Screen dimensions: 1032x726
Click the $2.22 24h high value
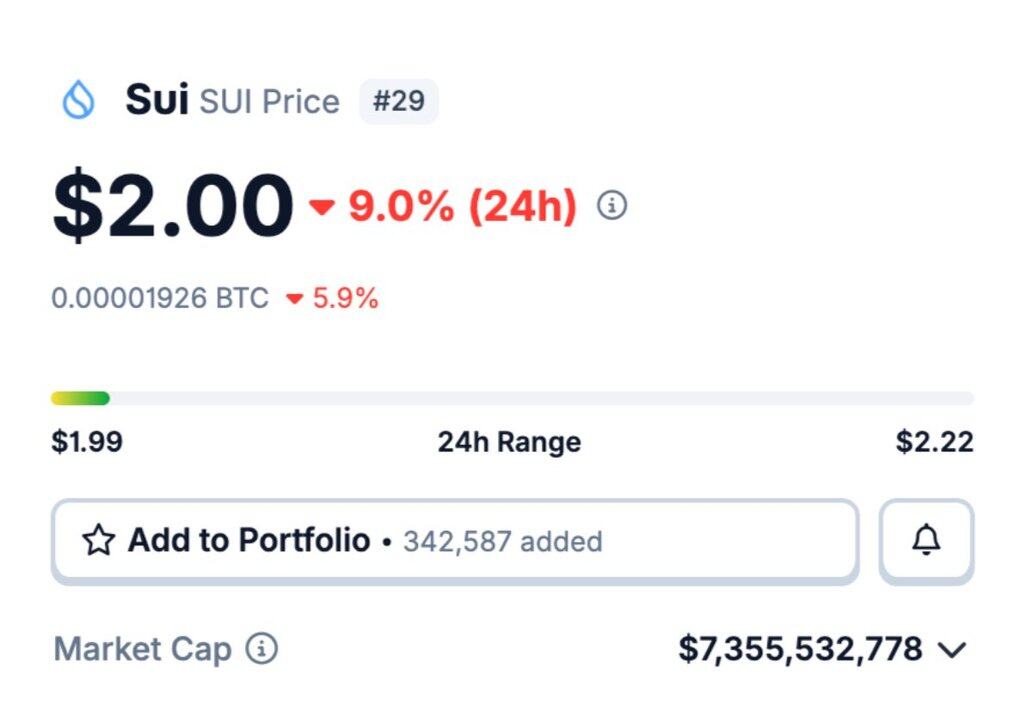pos(935,442)
